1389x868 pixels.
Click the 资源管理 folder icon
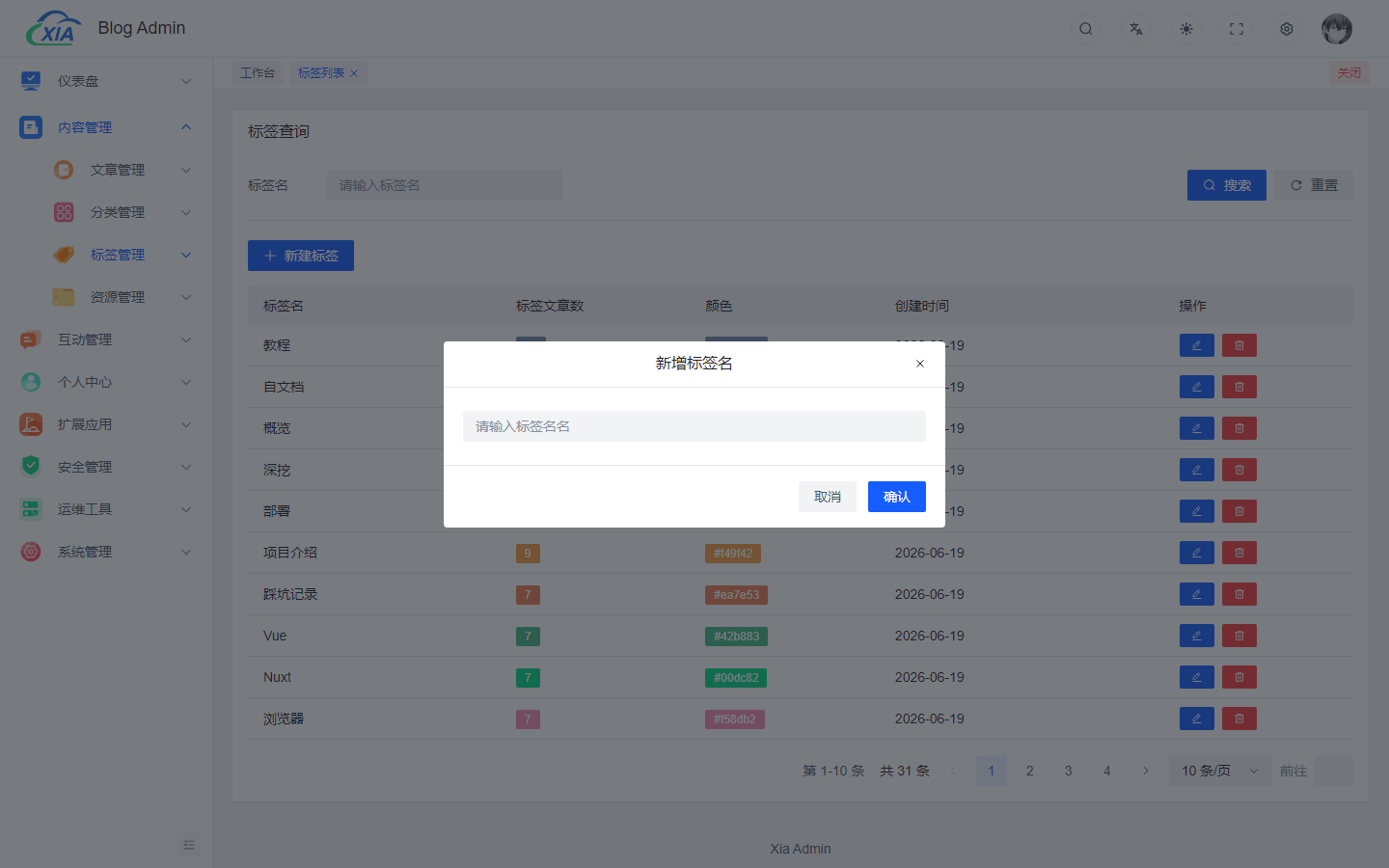pos(64,297)
